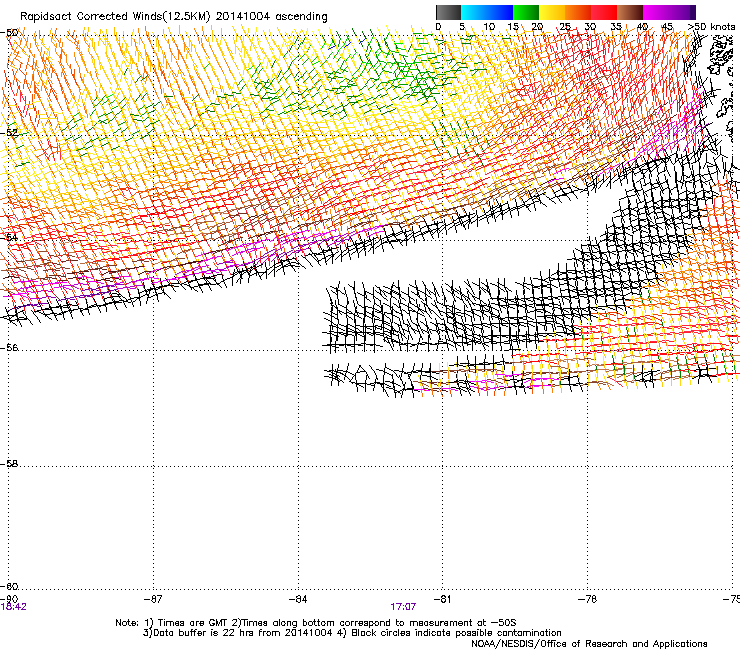Click the -60 latitude axis label
The height and width of the screenshot is (650, 740).
(9, 586)
